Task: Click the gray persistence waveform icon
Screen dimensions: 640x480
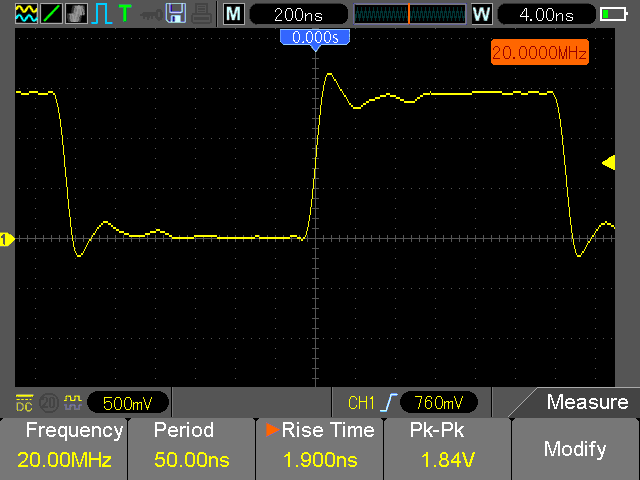Action: 76,13
